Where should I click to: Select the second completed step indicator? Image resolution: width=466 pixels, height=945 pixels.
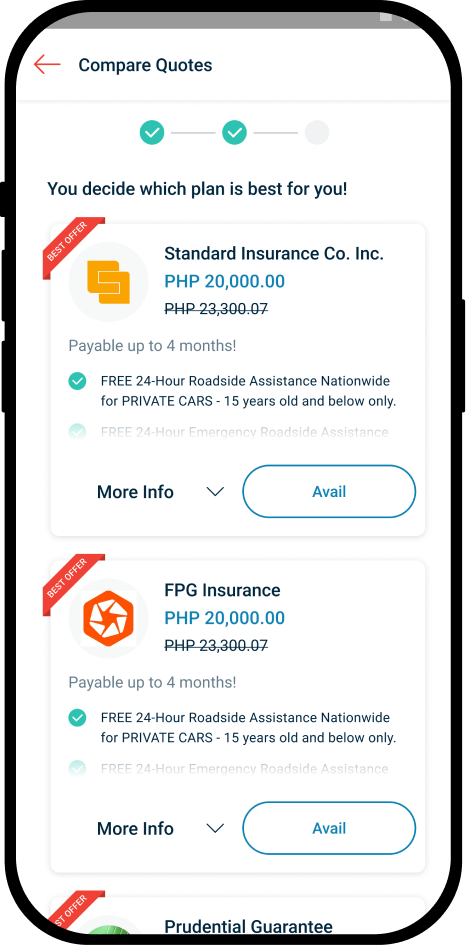coord(235,132)
